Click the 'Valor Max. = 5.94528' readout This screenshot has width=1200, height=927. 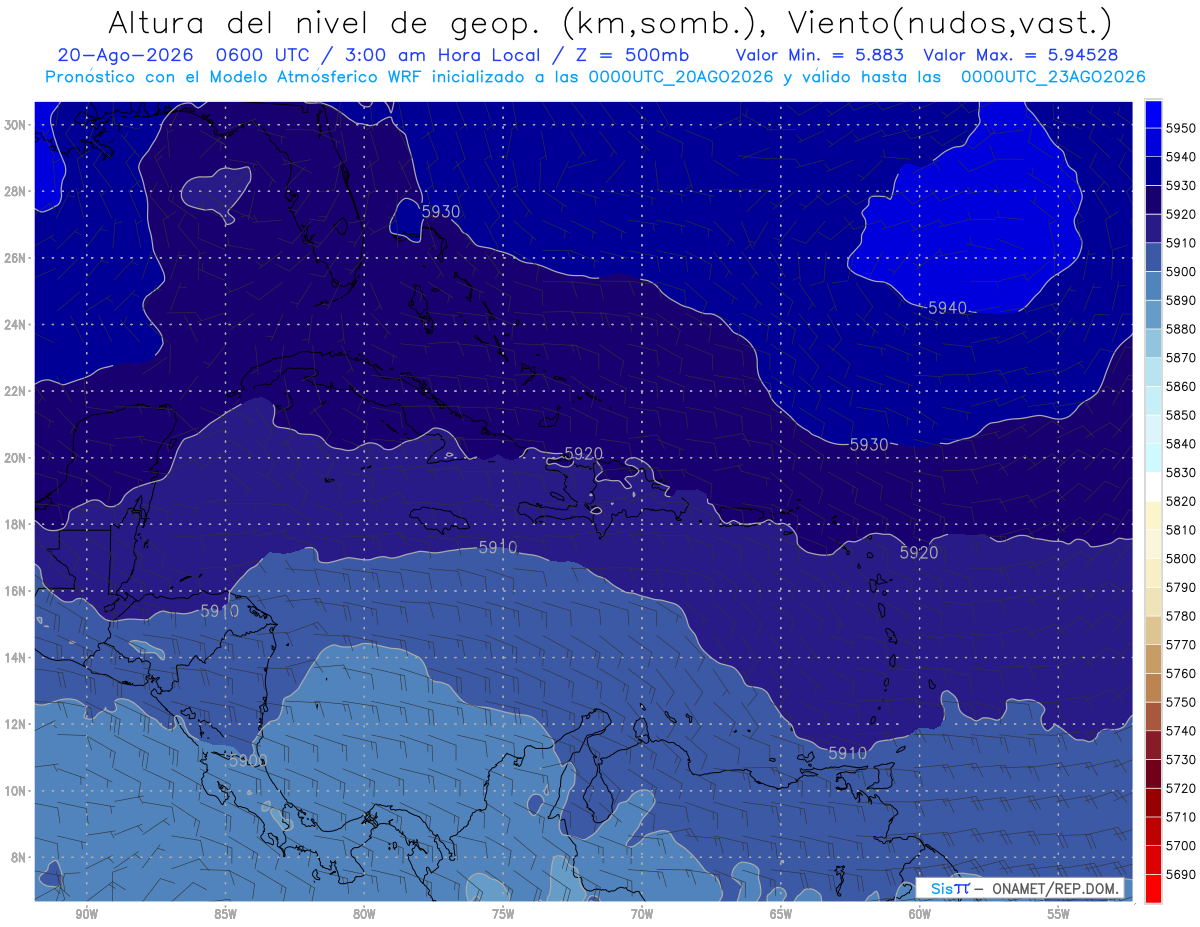coord(1021,55)
